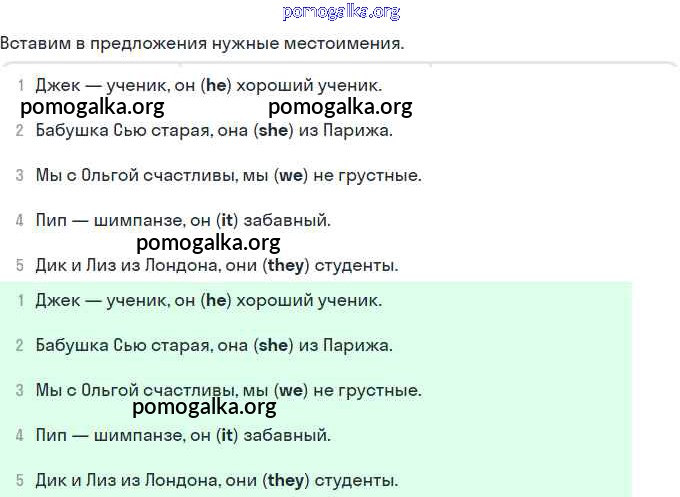Open the blue pomogalka.org link at top

[341, 12]
